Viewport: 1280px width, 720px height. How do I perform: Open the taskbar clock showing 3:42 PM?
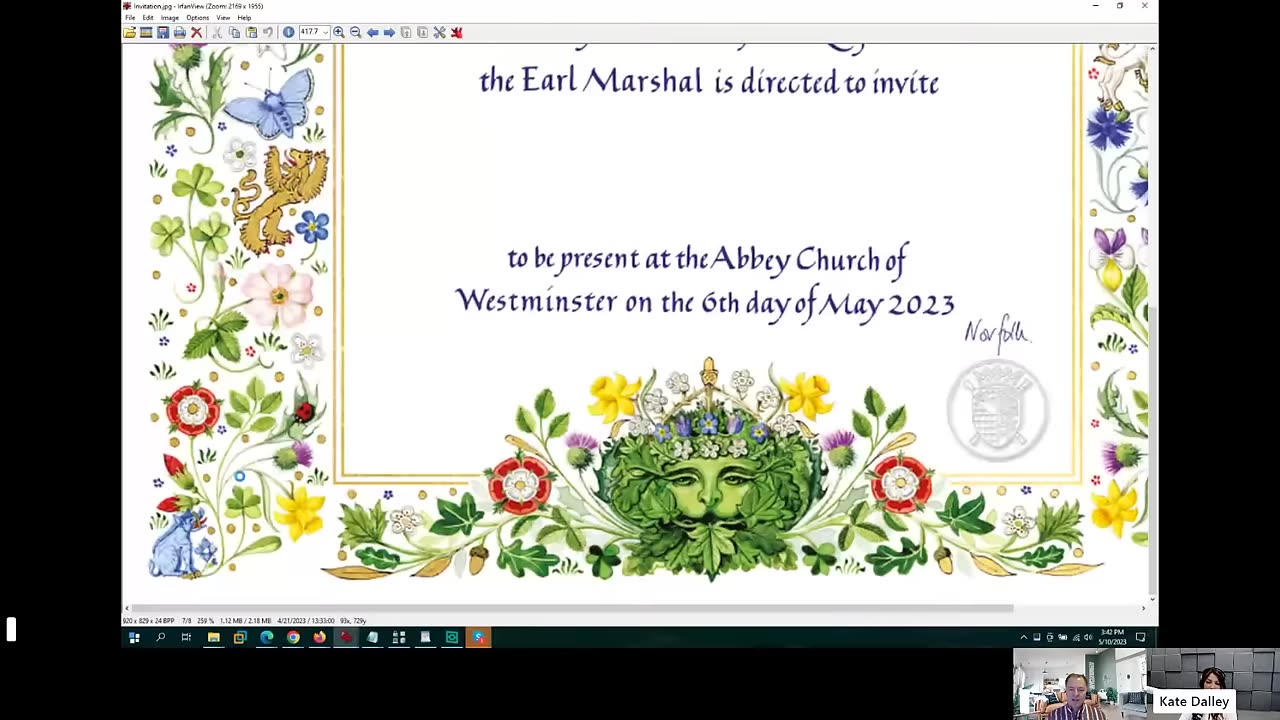pos(1111,637)
